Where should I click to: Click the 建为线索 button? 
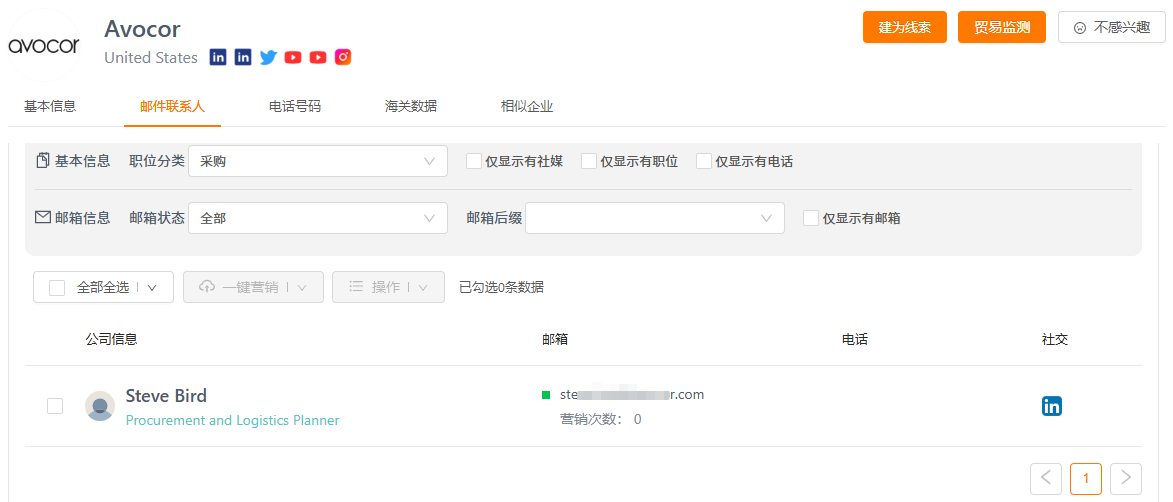(x=904, y=27)
